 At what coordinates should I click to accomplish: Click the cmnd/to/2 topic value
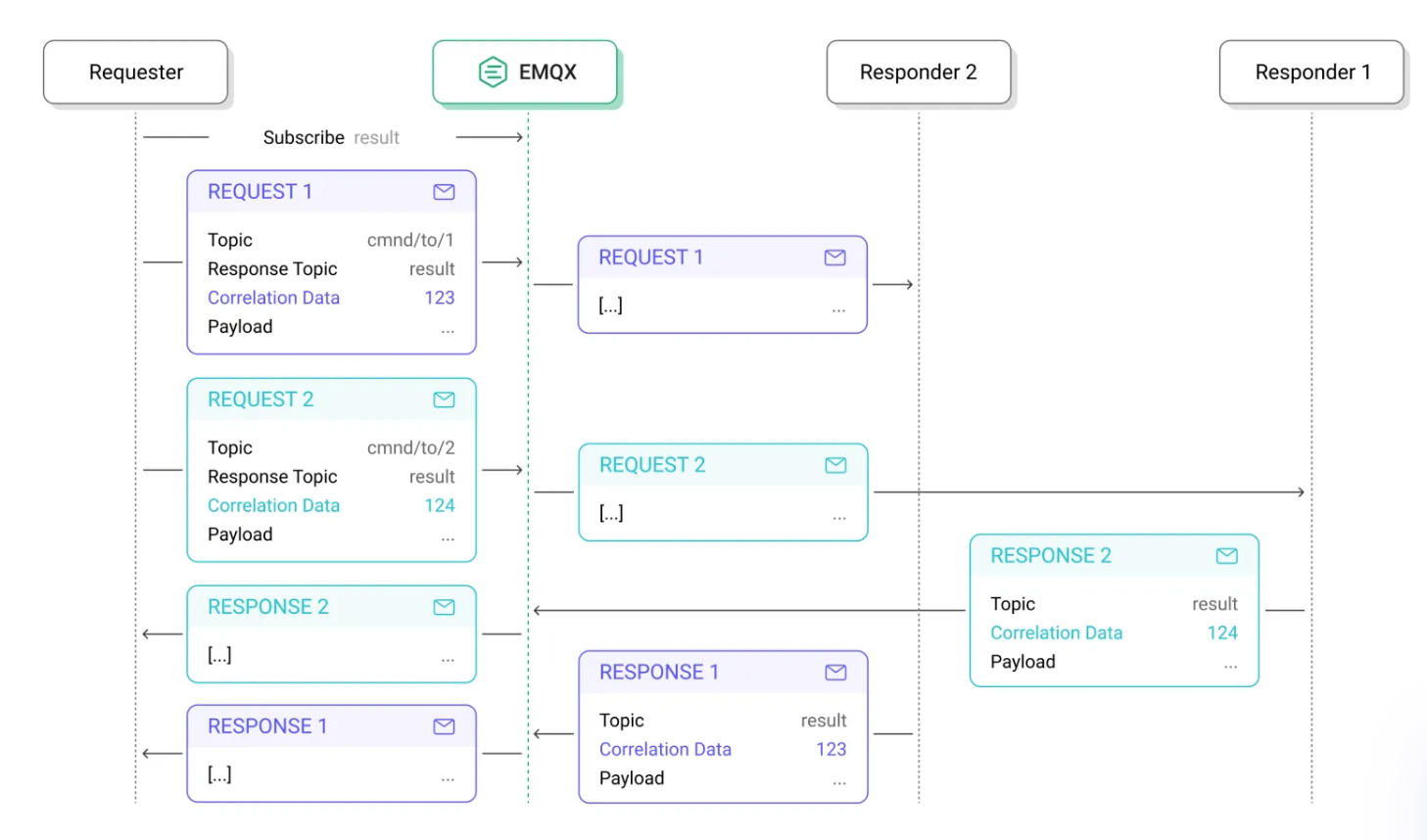[x=410, y=447]
